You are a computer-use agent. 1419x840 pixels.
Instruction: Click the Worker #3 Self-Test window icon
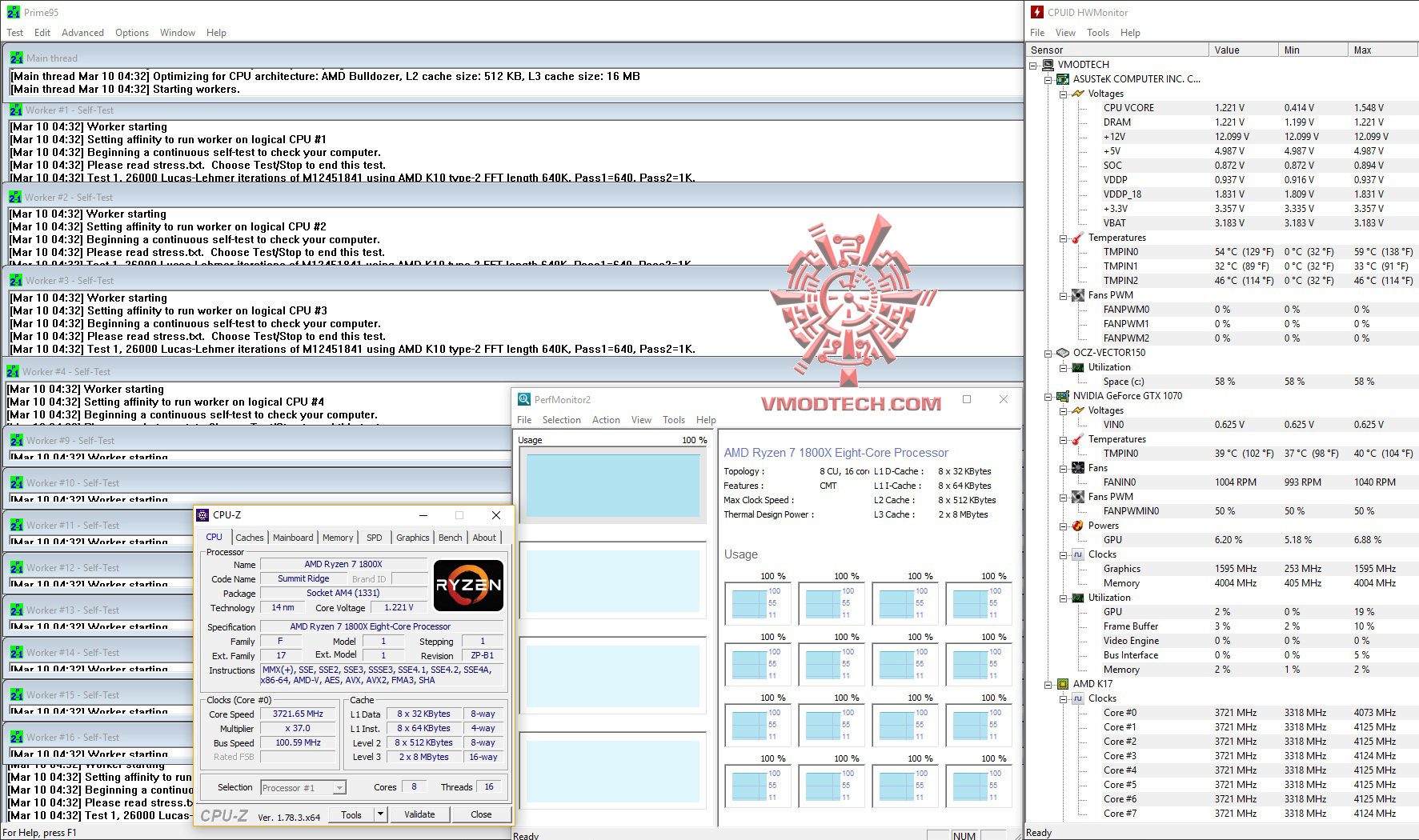[16, 280]
